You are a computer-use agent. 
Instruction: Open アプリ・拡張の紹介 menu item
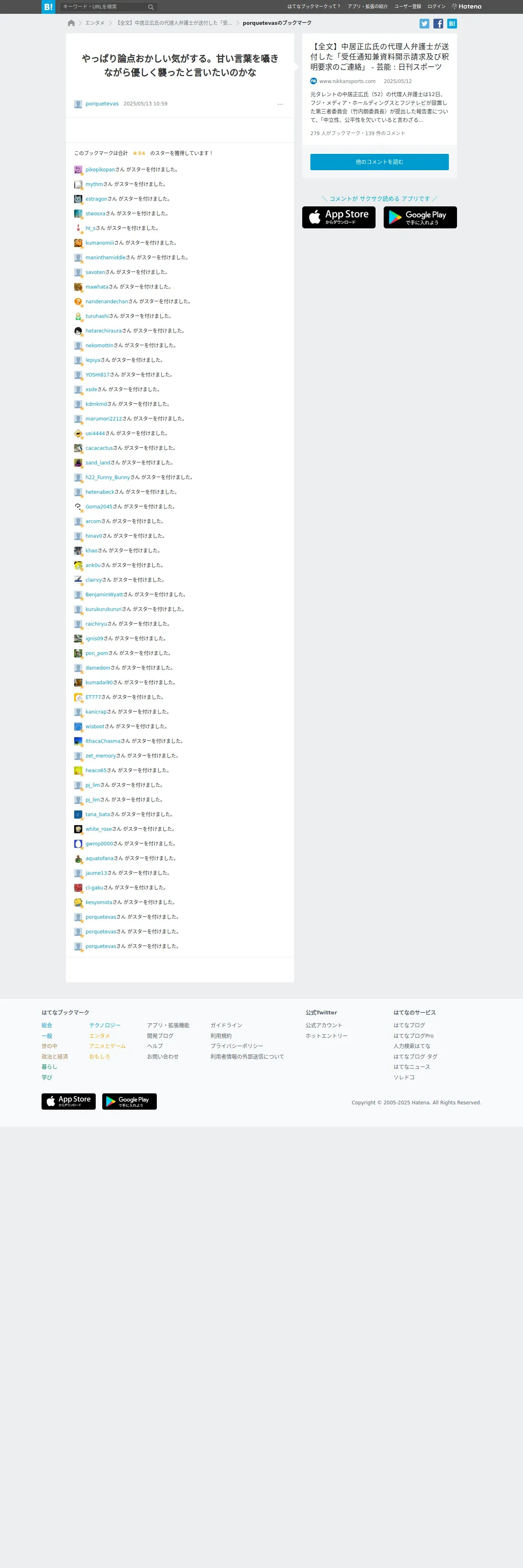pyautogui.click(x=367, y=7)
